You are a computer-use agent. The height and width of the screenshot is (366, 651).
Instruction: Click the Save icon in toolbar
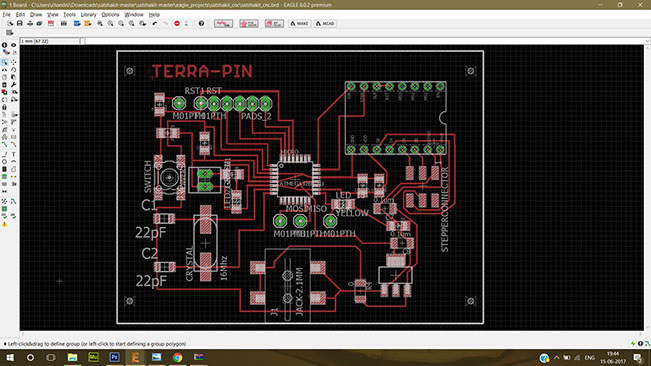[20, 24]
